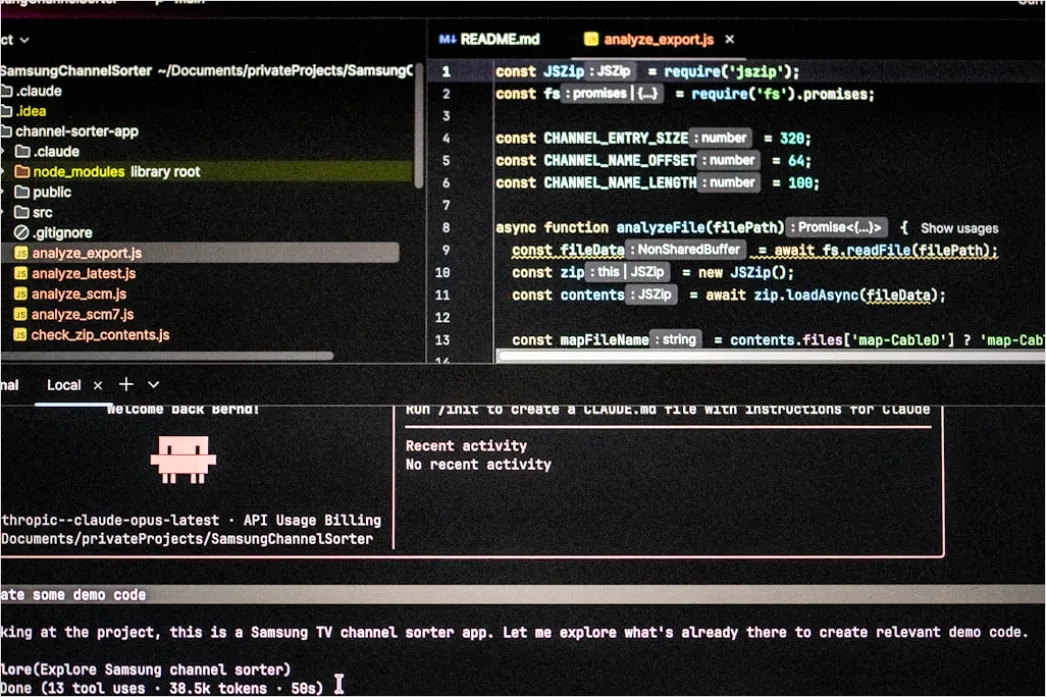The image size is (1046, 697).
Task: Click the node_modules folder icon
Action: (22, 171)
